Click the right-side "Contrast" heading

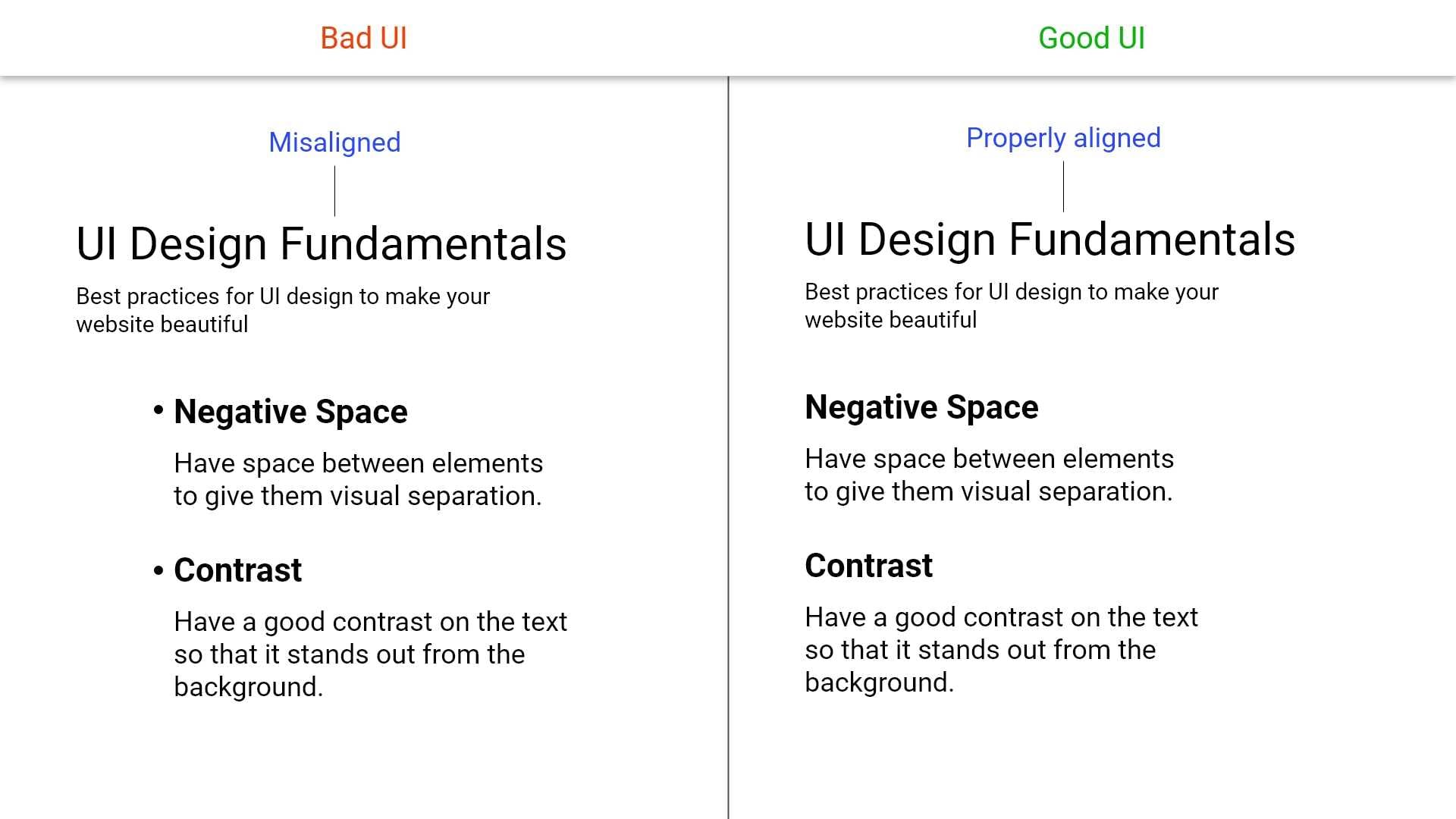(x=868, y=566)
